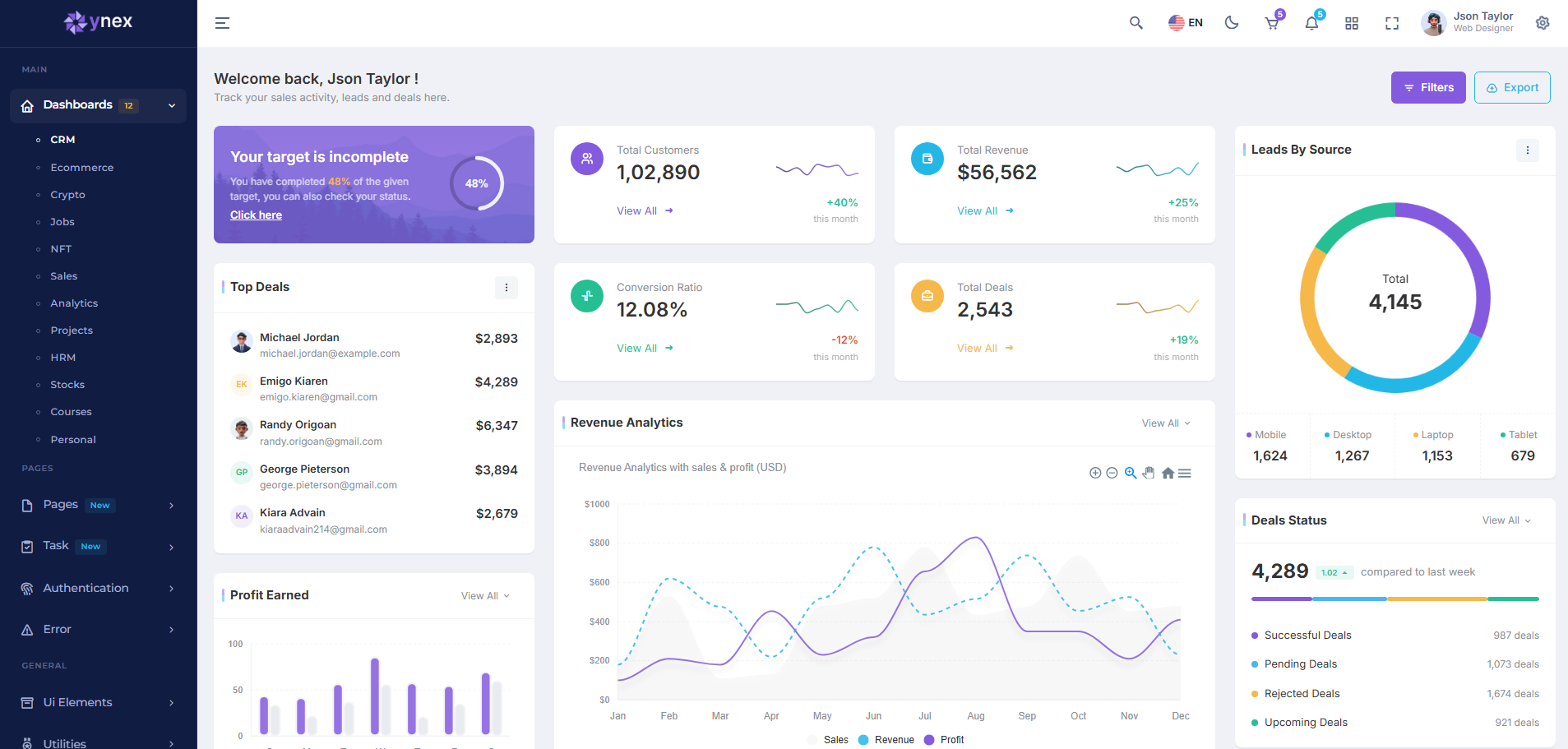This screenshot has width=1568, height=749.
Task: Open the notifications bell
Action: (1311, 23)
